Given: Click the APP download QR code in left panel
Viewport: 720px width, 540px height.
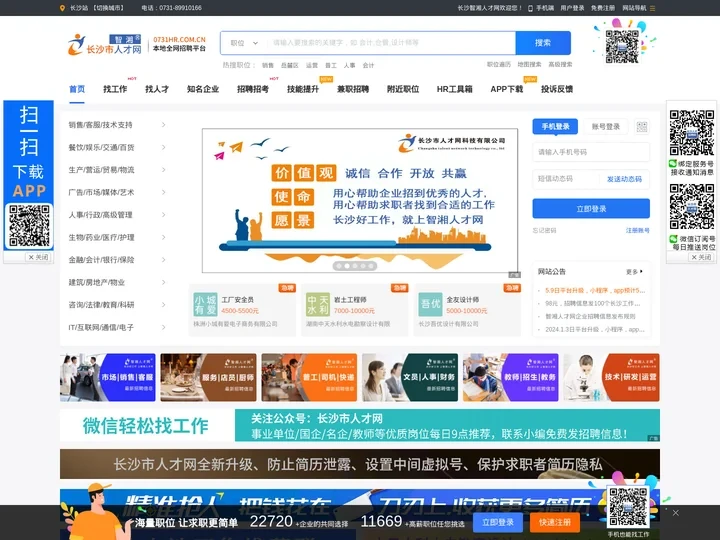Looking at the screenshot, I should pos(29,226).
